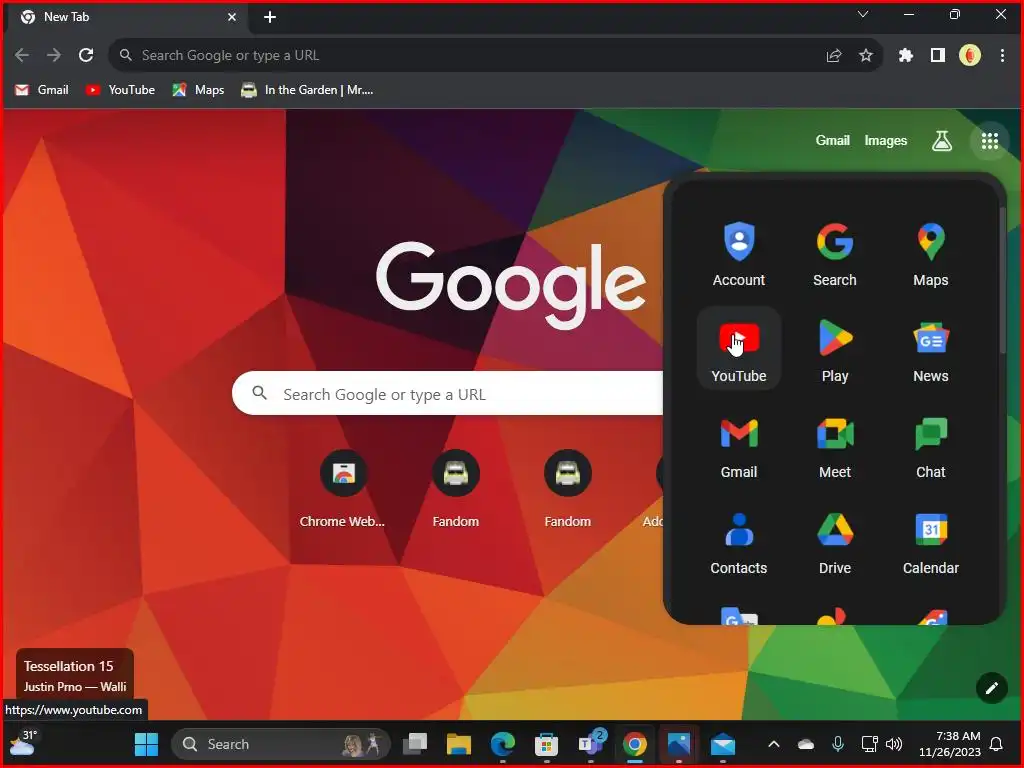This screenshot has height=768, width=1024.
Task: Click Images link at page top right
Action: 885,140
